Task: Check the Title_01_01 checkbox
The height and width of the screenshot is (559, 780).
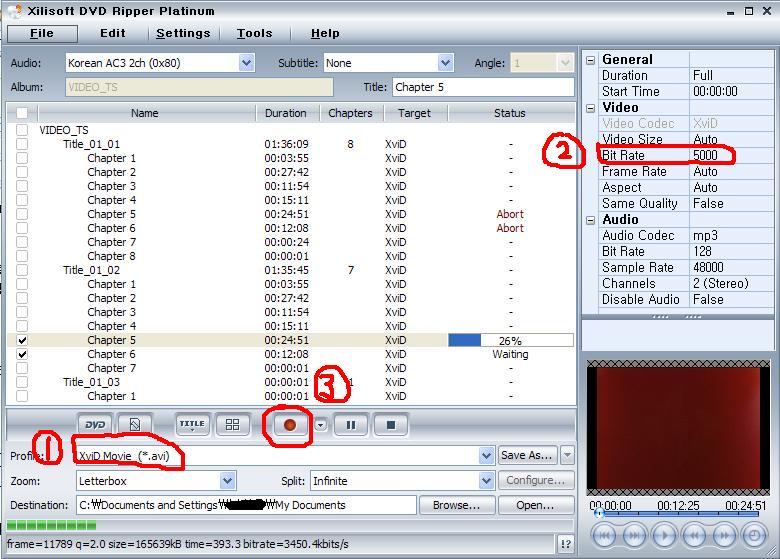Action: [x=22, y=144]
